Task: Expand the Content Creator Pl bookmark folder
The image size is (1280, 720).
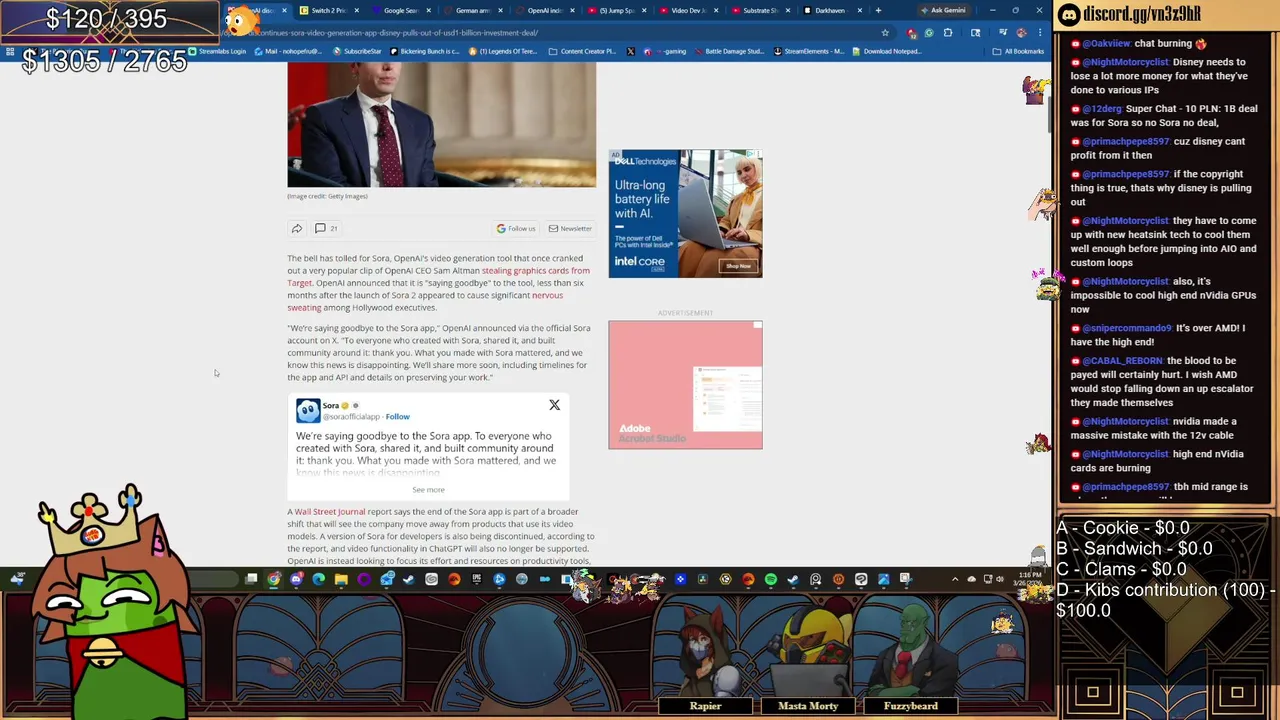Action: (582, 51)
